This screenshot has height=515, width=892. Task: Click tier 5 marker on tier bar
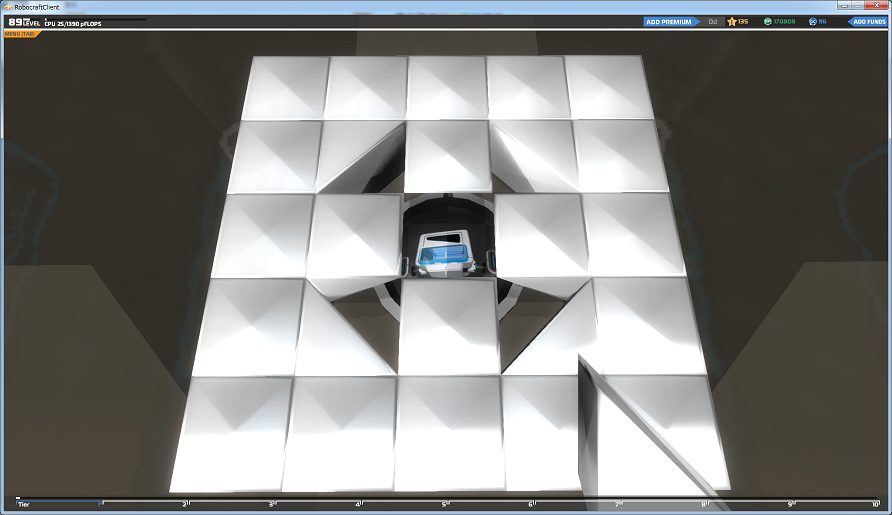point(445,504)
